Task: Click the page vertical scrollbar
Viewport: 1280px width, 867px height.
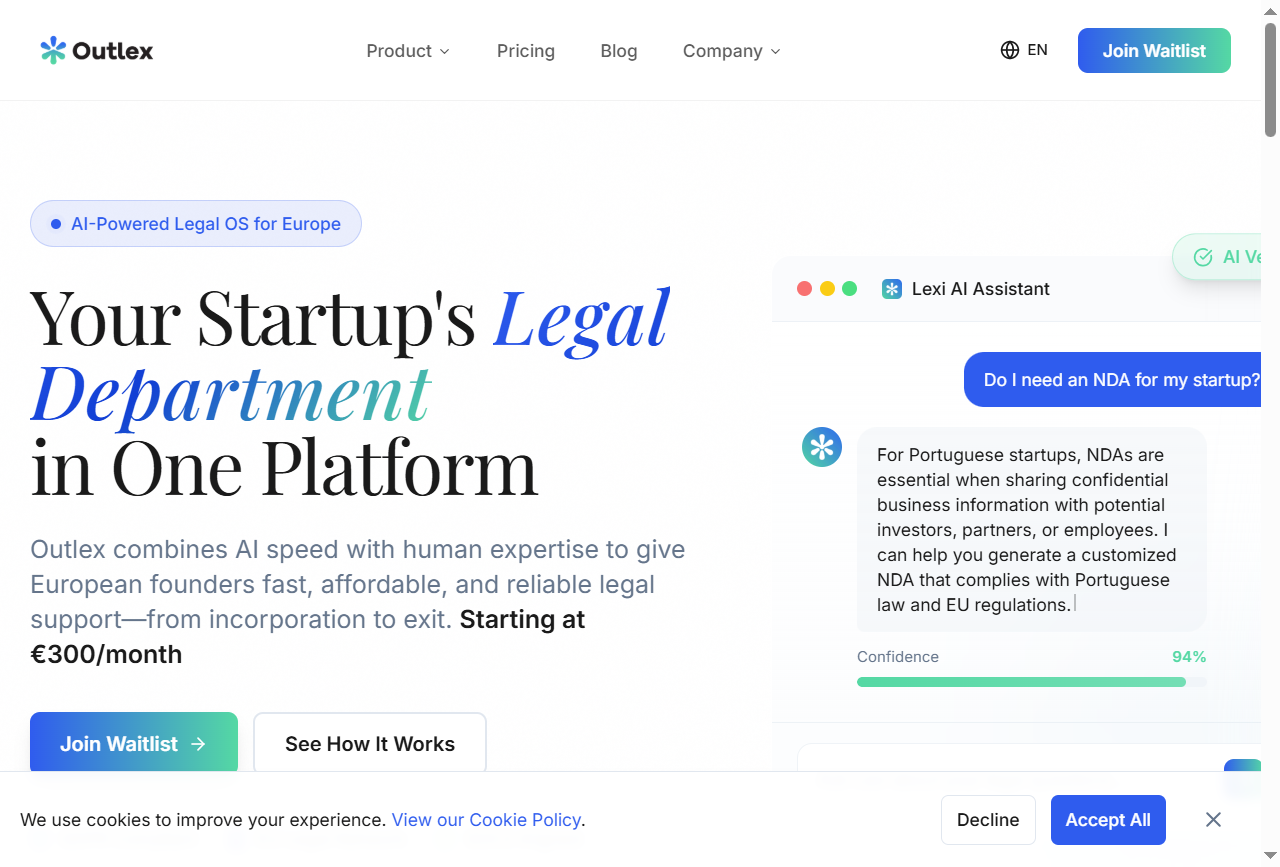Action: point(1270,80)
